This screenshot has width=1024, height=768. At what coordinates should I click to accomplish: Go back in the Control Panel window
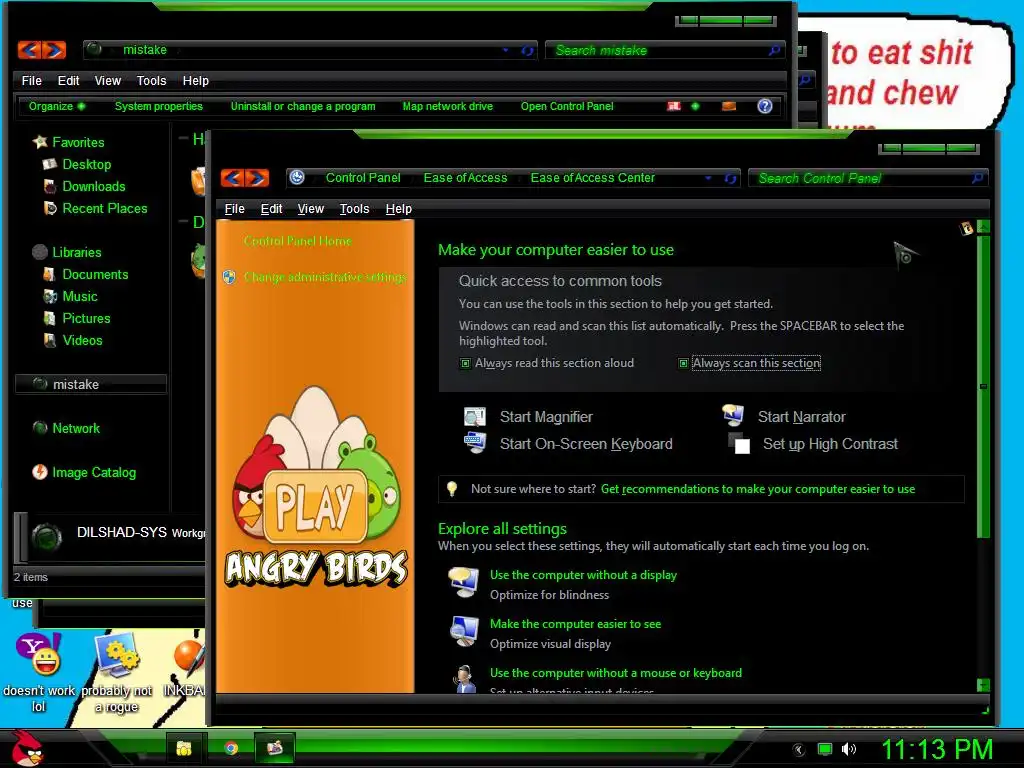[x=232, y=178]
